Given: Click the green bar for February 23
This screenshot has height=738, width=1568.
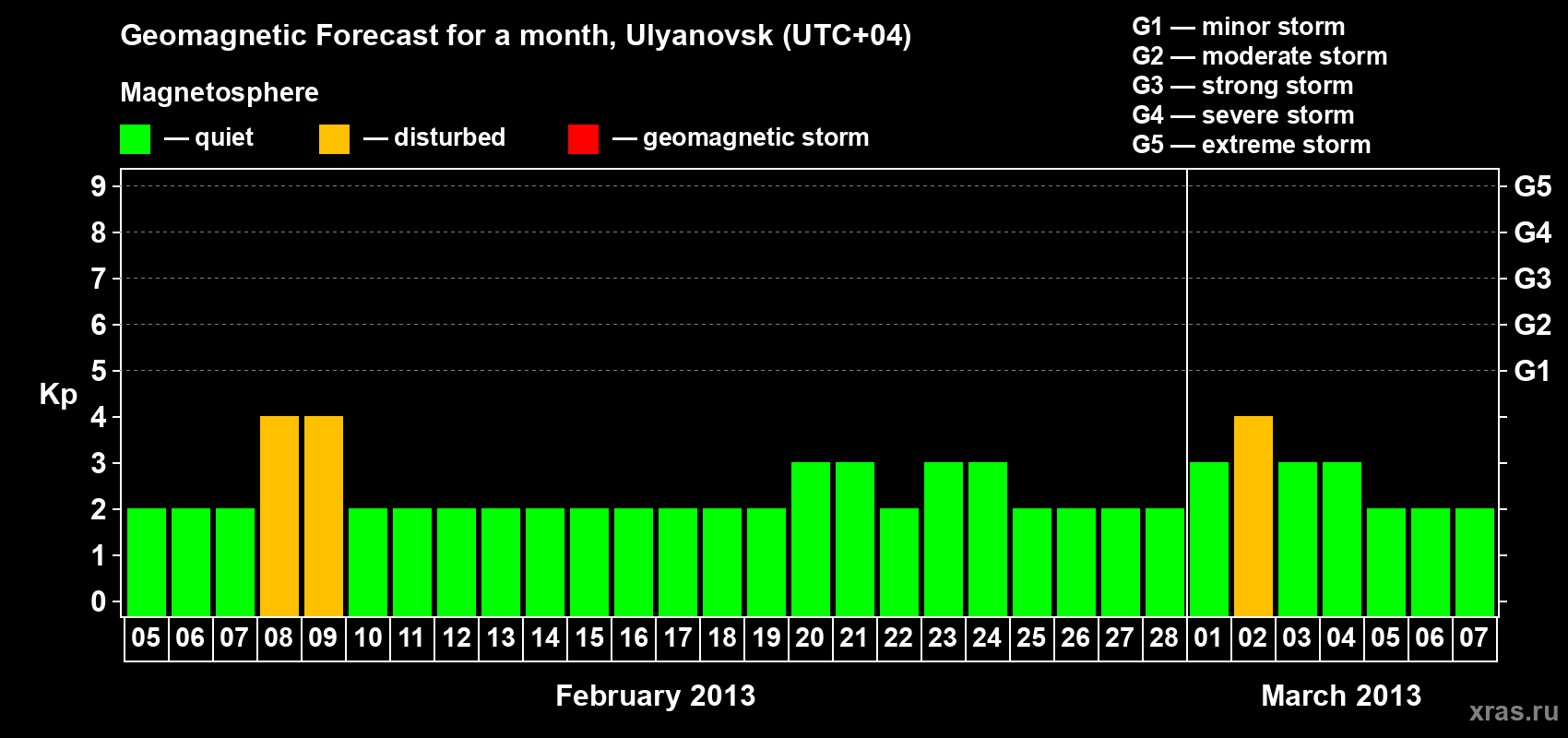Looking at the screenshot, I should click(x=944, y=539).
